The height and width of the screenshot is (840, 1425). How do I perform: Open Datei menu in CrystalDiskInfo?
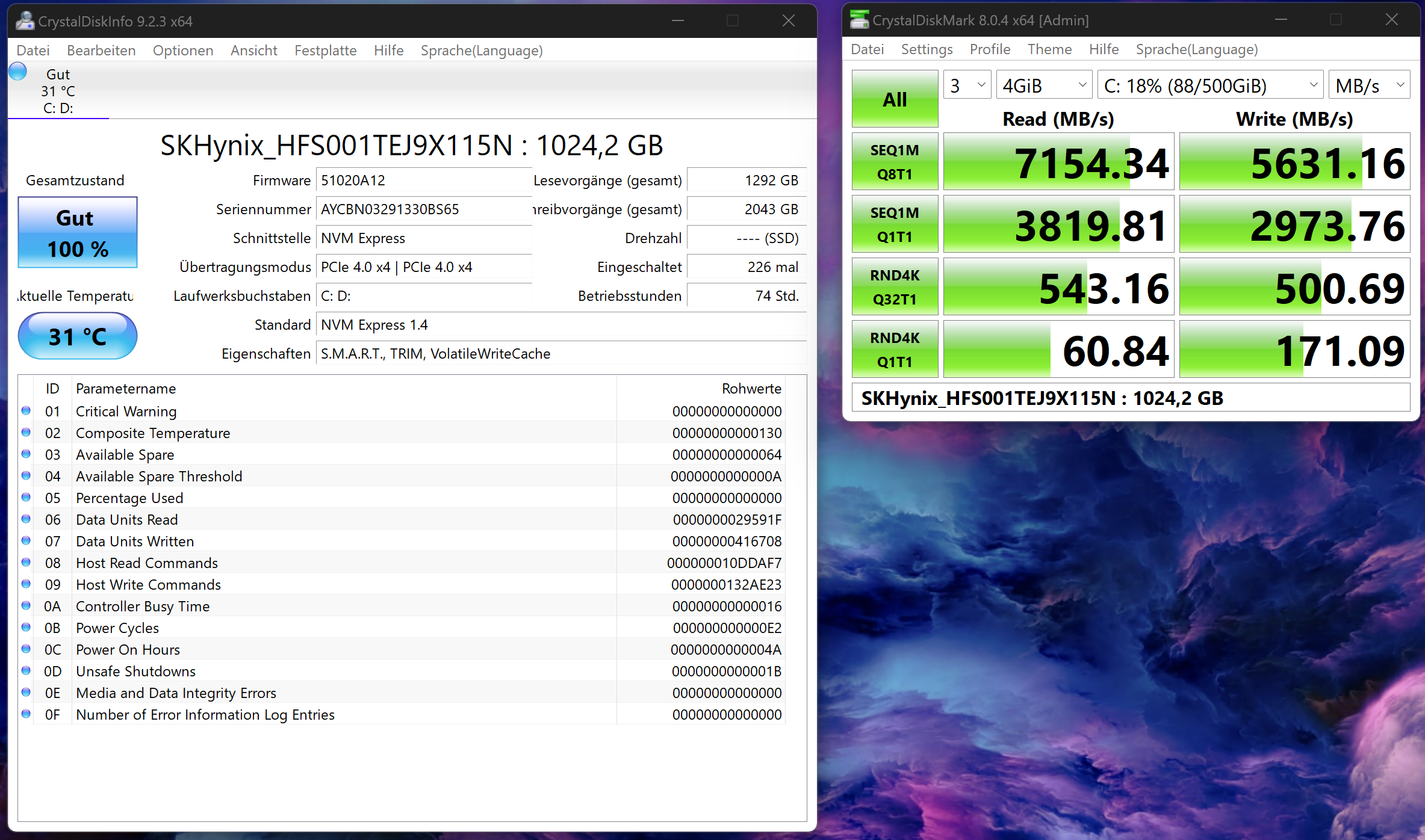tap(33, 51)
